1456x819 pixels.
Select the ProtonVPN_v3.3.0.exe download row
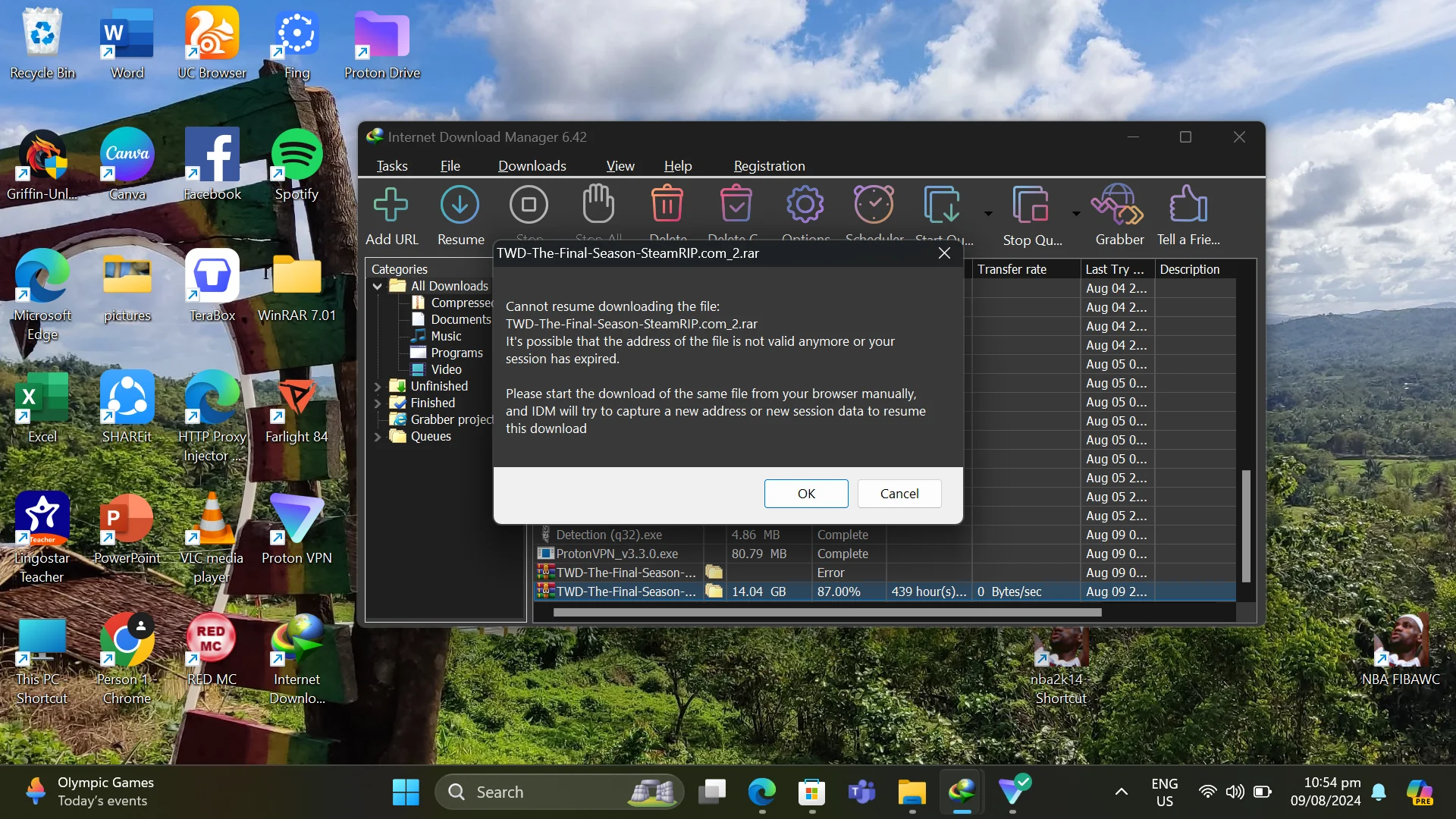(x=885, y=554)
